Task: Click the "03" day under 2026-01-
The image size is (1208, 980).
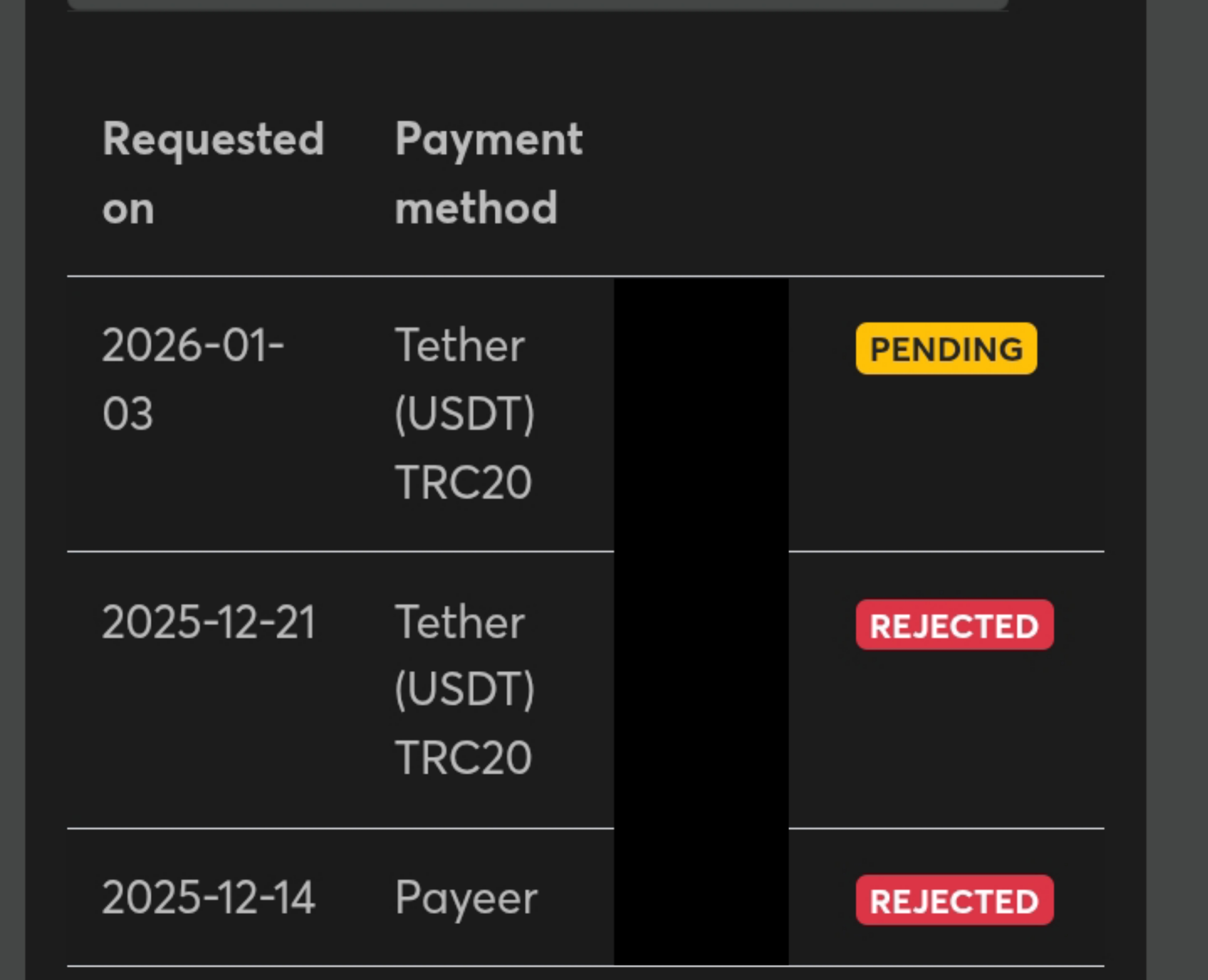Action: pyautogui.click(x=128, y=414)
